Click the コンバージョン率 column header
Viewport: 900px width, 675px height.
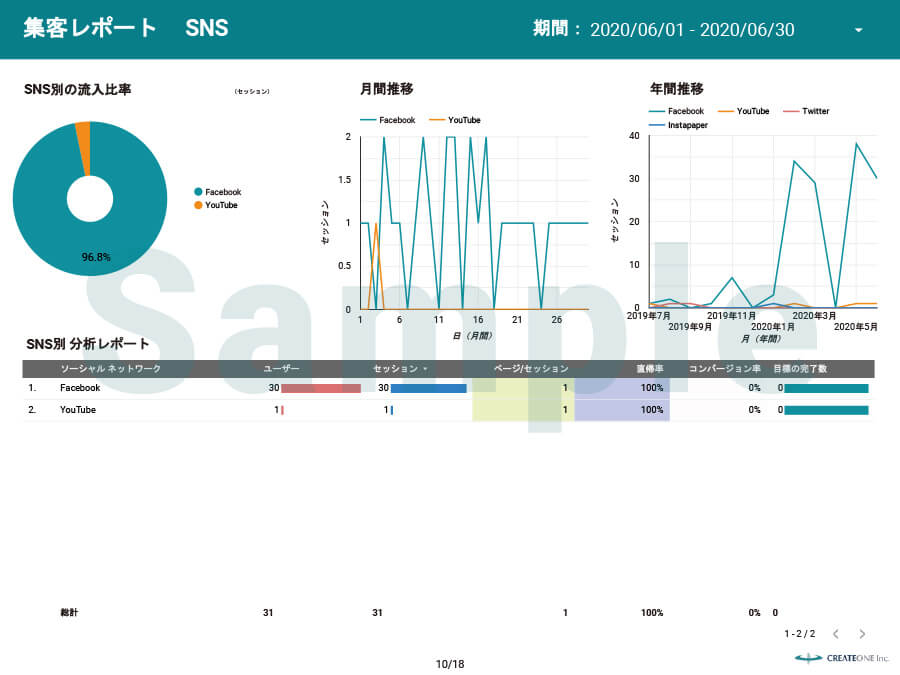724,369
